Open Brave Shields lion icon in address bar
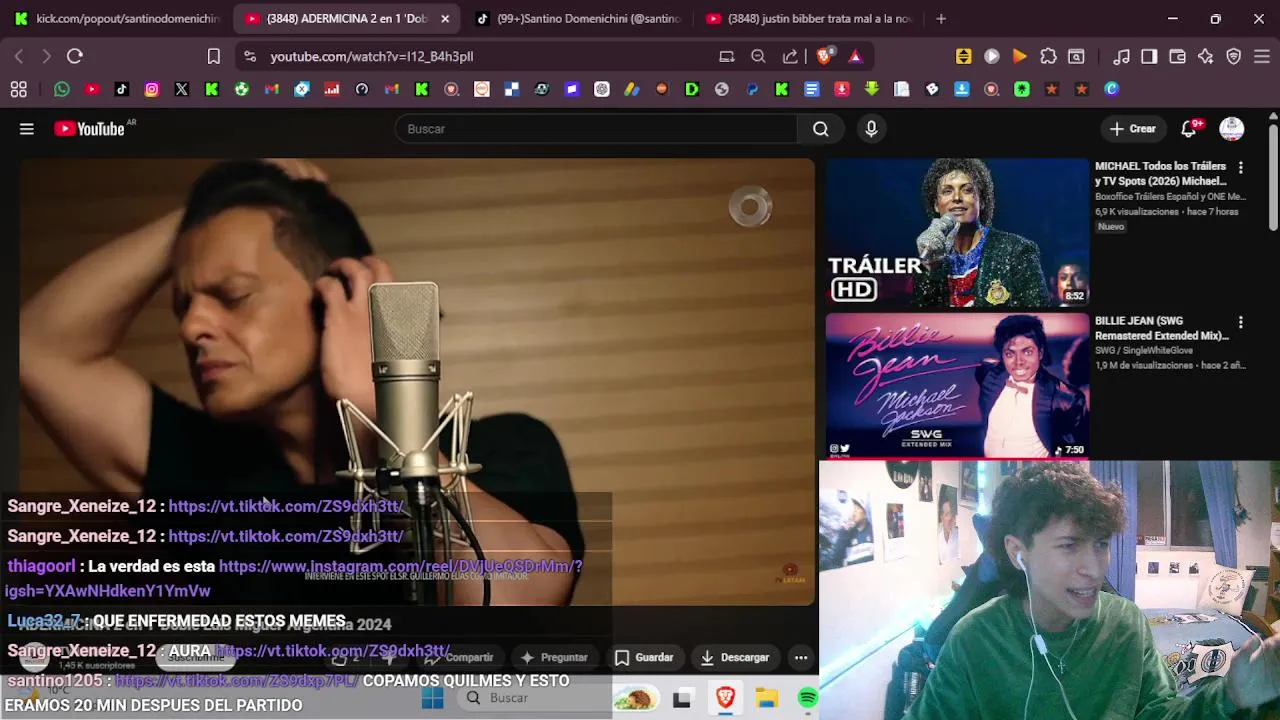This screenshot has width=1280, height=720. (x=824, y=56)
